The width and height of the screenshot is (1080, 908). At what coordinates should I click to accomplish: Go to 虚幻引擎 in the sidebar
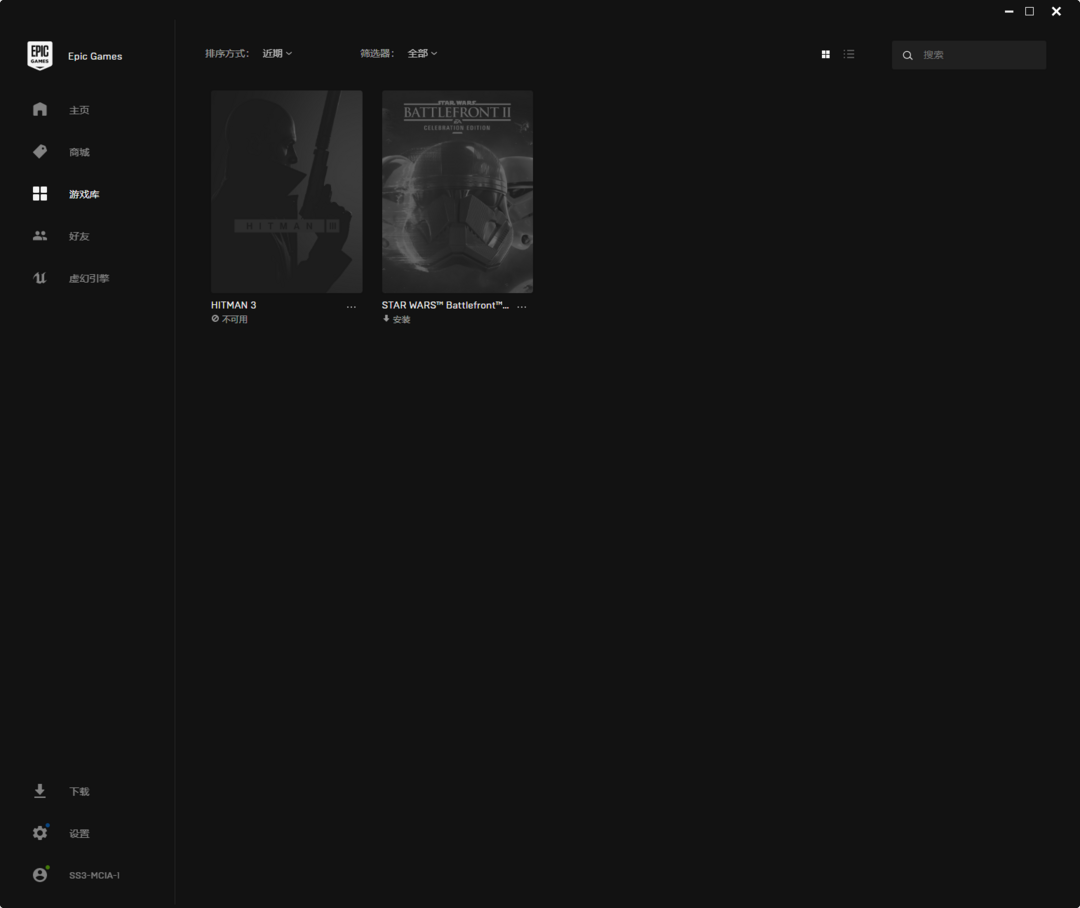point(89,278)
